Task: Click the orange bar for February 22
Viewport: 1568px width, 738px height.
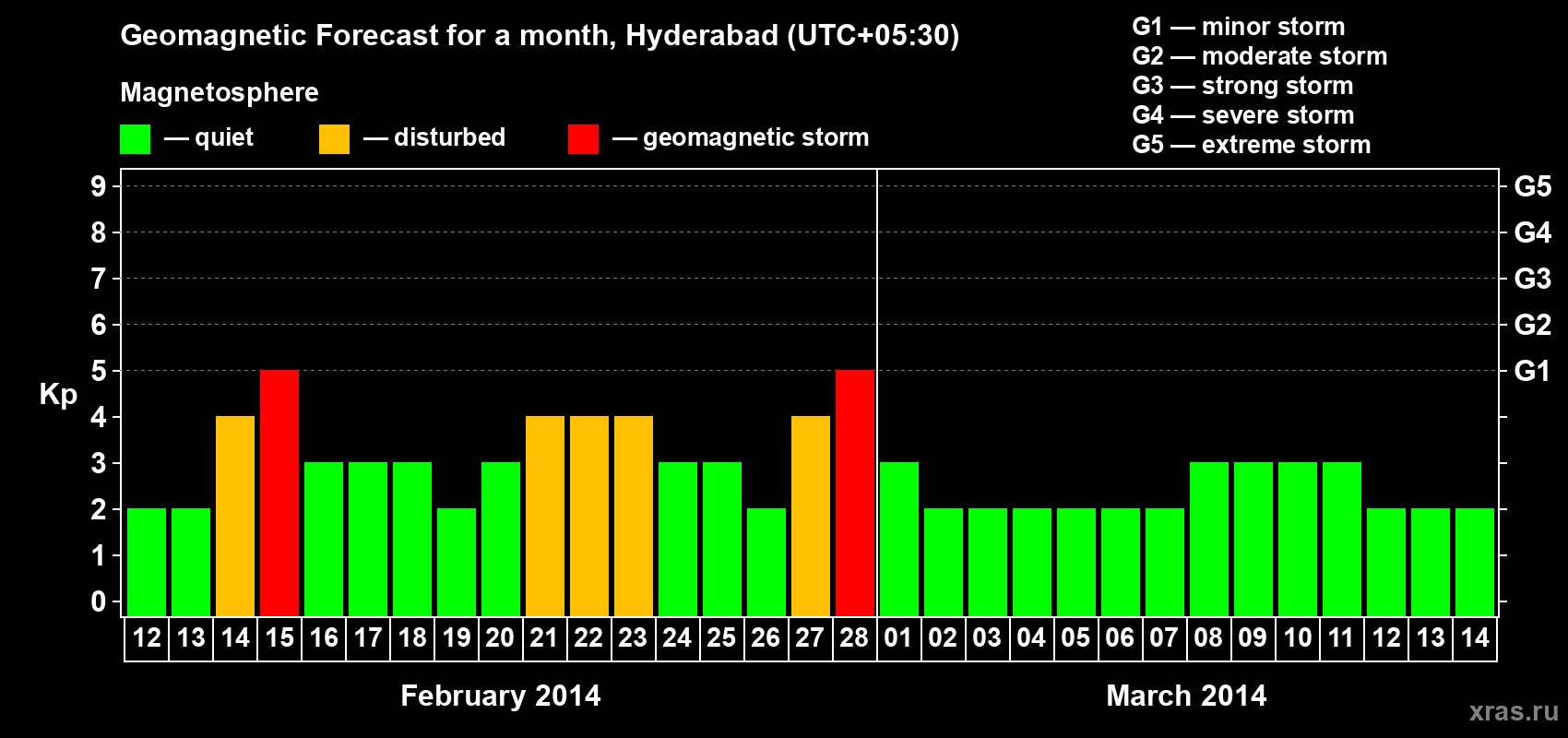Action: click(589, 516)
